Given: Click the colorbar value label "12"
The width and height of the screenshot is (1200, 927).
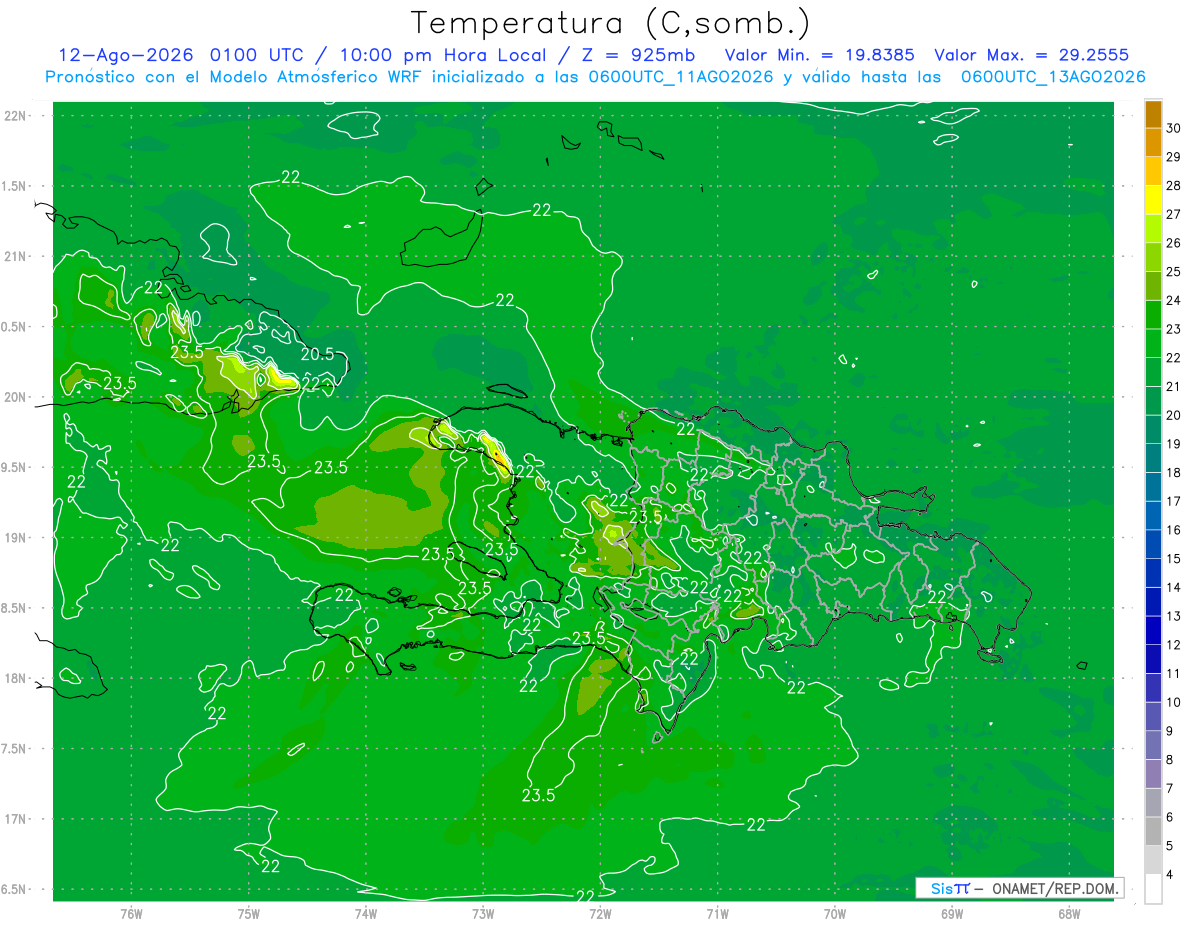Looking at the screenshot, I should 1175,644.
